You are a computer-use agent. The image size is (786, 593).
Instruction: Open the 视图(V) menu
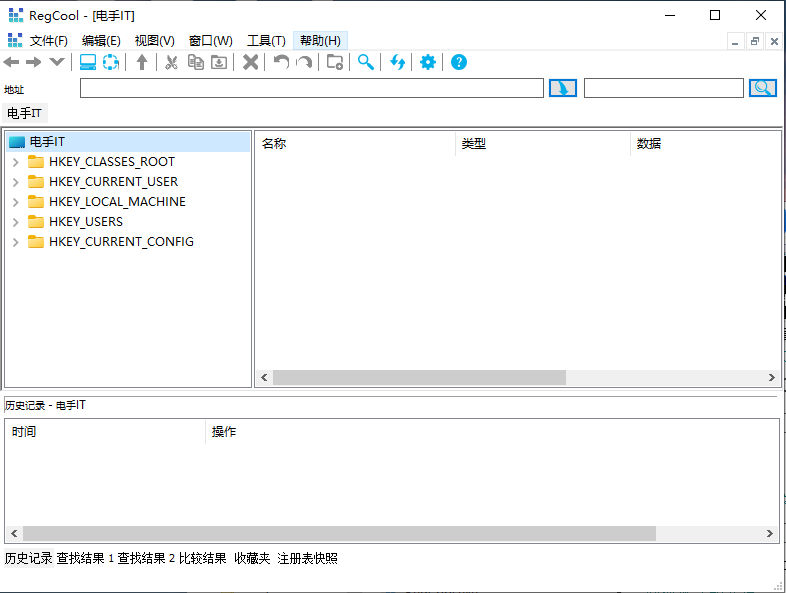point(154,41)
